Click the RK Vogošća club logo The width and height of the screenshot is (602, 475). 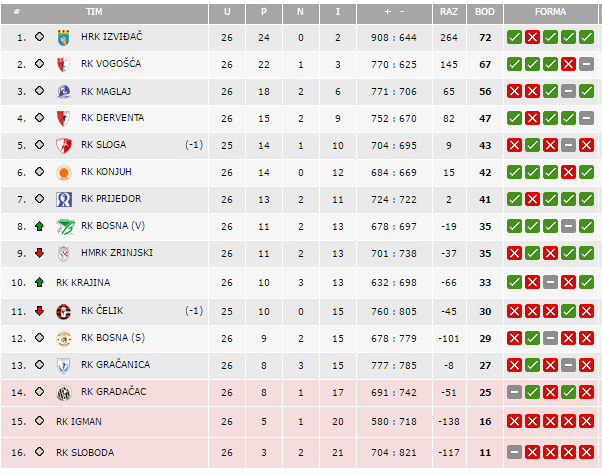pos(64,64)
